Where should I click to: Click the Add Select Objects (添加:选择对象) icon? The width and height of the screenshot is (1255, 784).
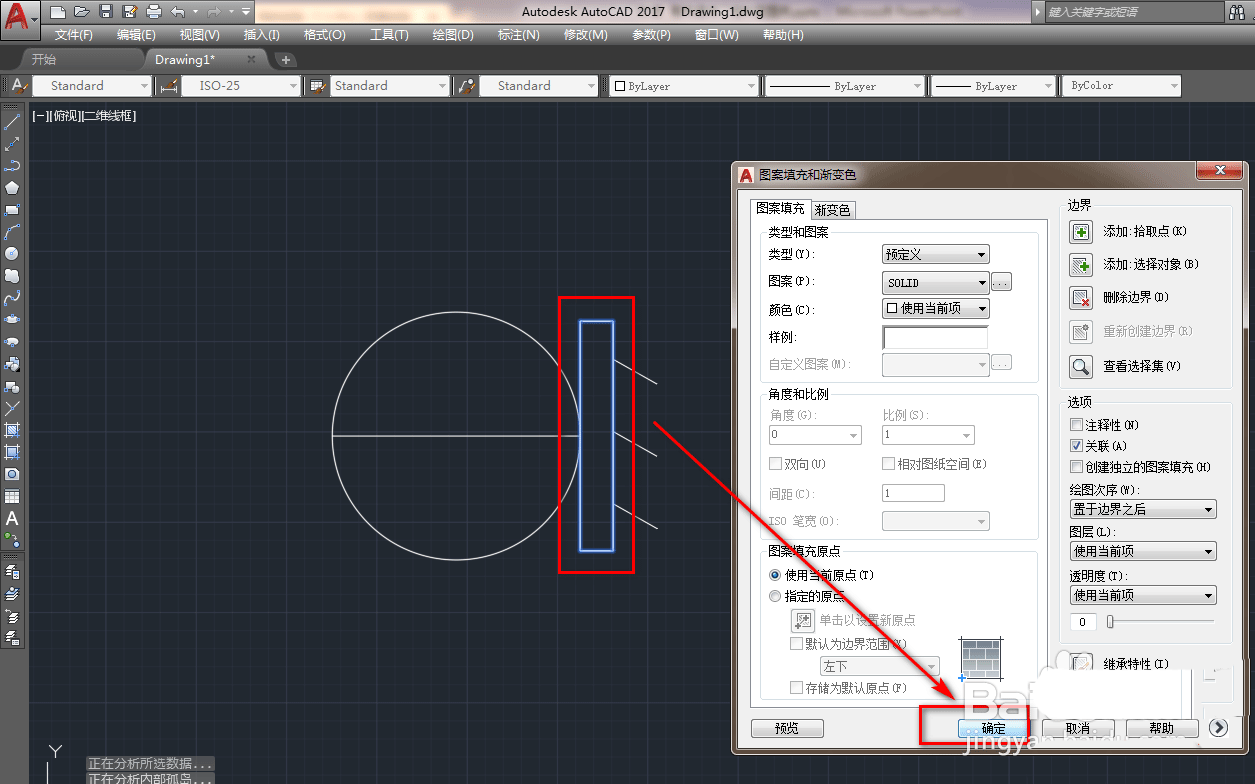click(1080, 265)
